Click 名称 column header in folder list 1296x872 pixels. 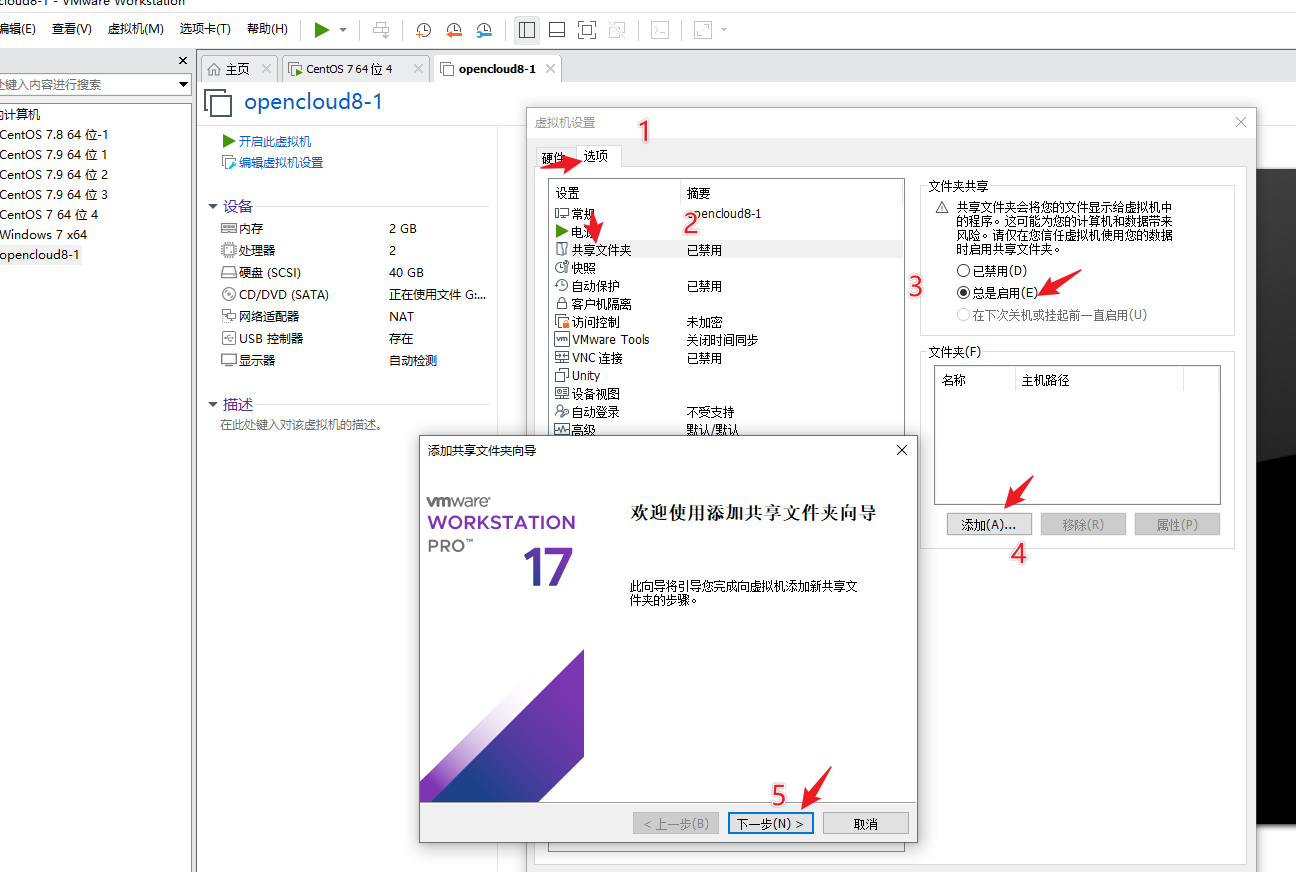[975, 380]
